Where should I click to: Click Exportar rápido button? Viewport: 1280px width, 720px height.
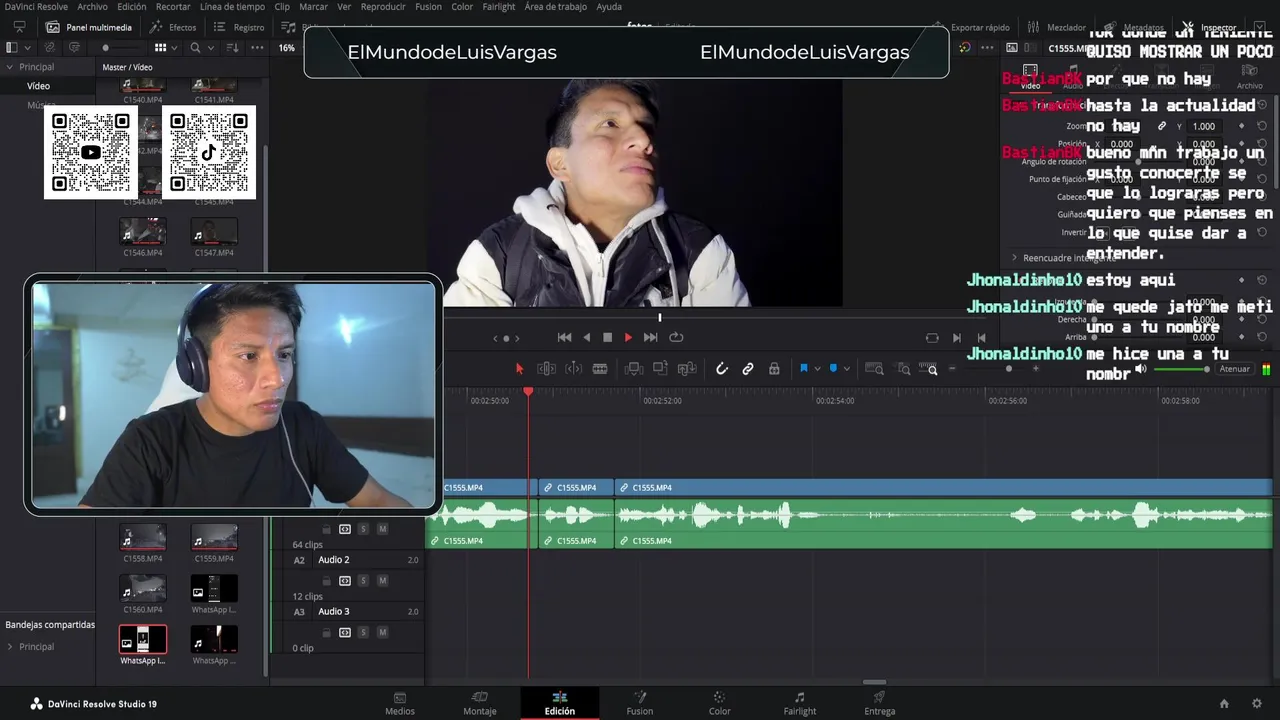pyautogui.click(x=970, y=27)
